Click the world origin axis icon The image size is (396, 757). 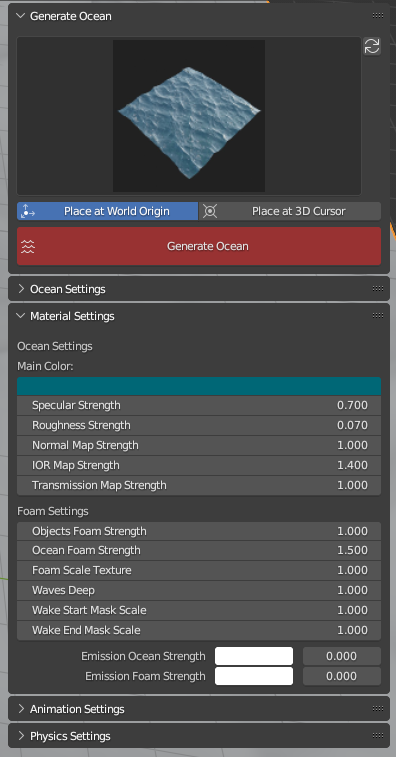[x=28, y=211]
